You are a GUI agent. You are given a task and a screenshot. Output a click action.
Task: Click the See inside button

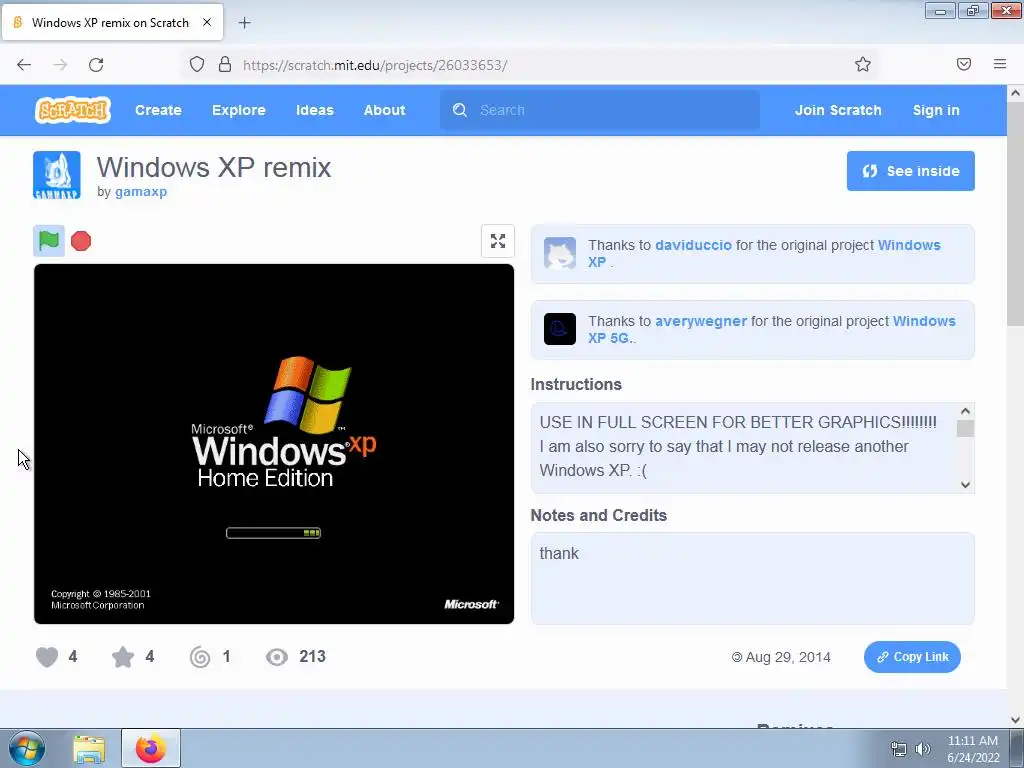(x=910, y=171)
